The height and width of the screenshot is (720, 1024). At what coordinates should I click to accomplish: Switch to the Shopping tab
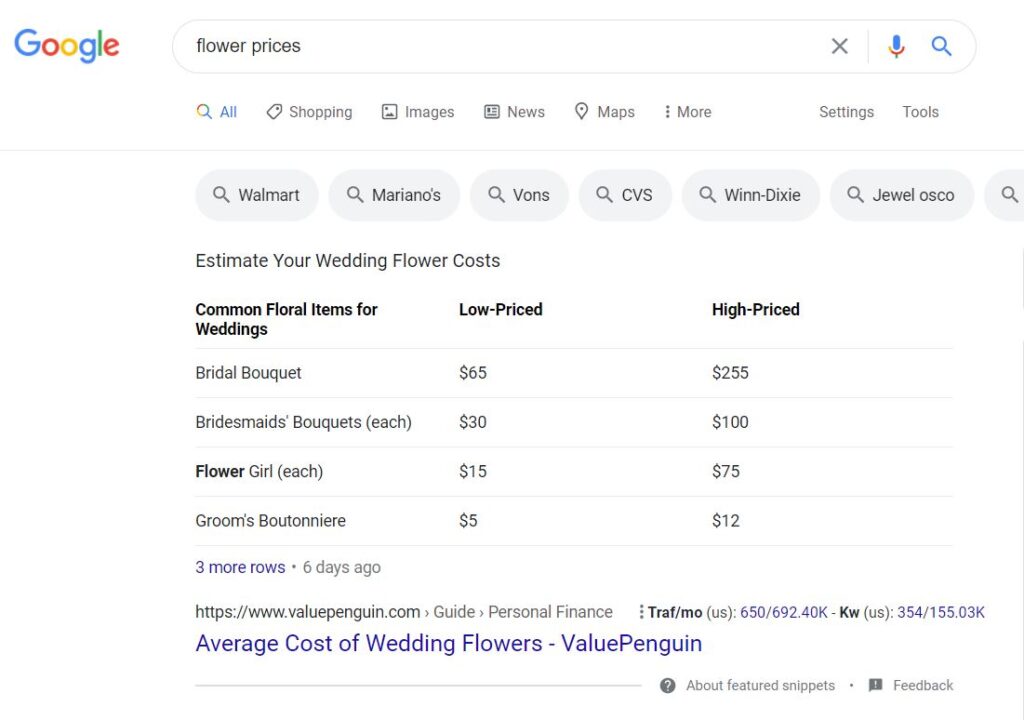pyautogui.click(x=309, y=112)
